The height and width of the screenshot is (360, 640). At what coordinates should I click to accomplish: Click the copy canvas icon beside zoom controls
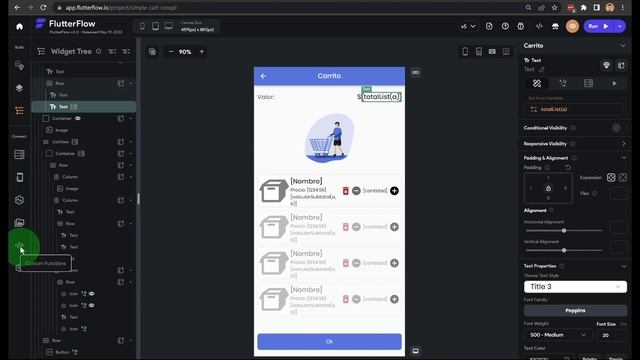pos(152,51)
